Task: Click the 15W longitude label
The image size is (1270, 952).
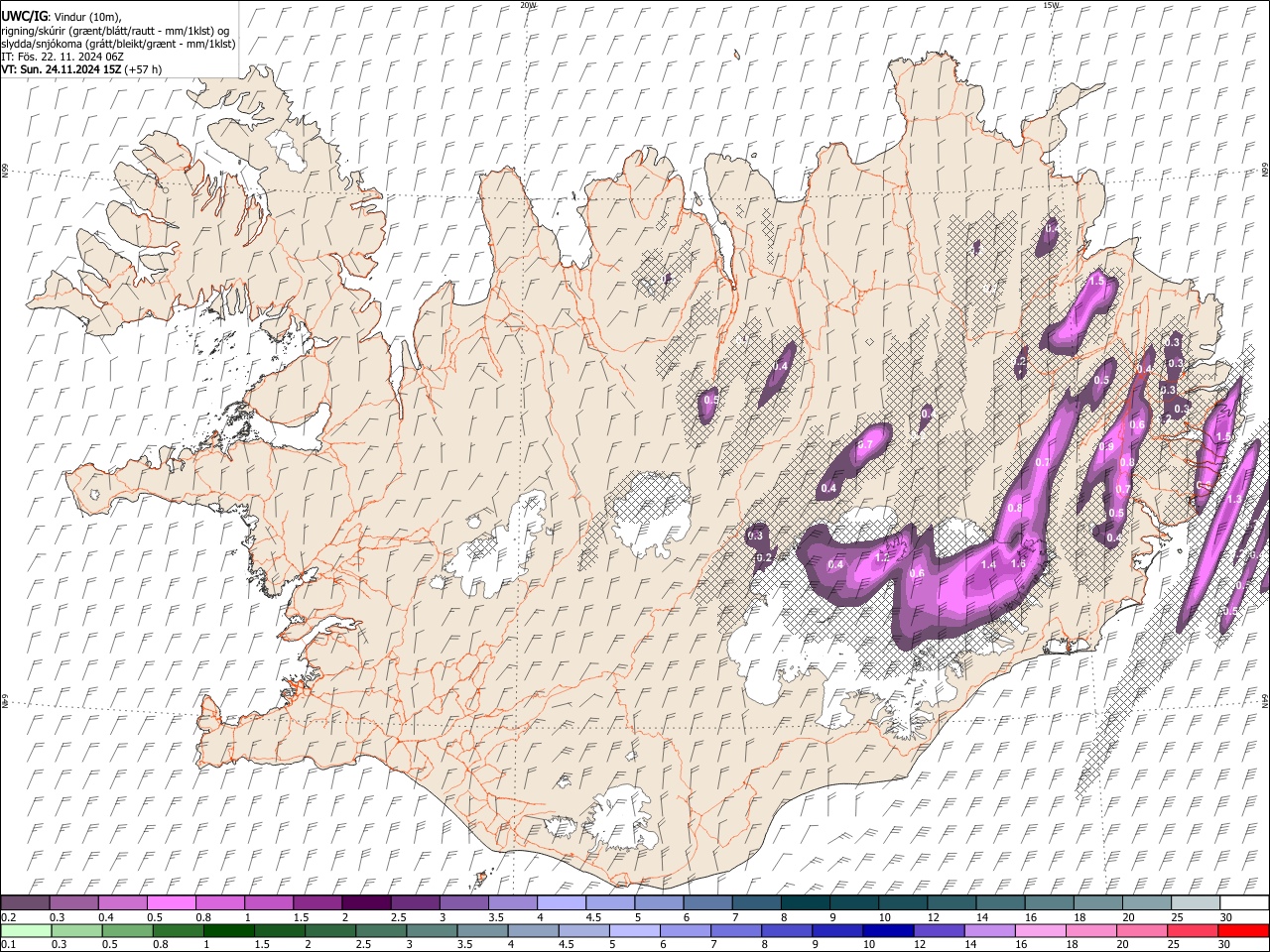Action: (1051, 5)
